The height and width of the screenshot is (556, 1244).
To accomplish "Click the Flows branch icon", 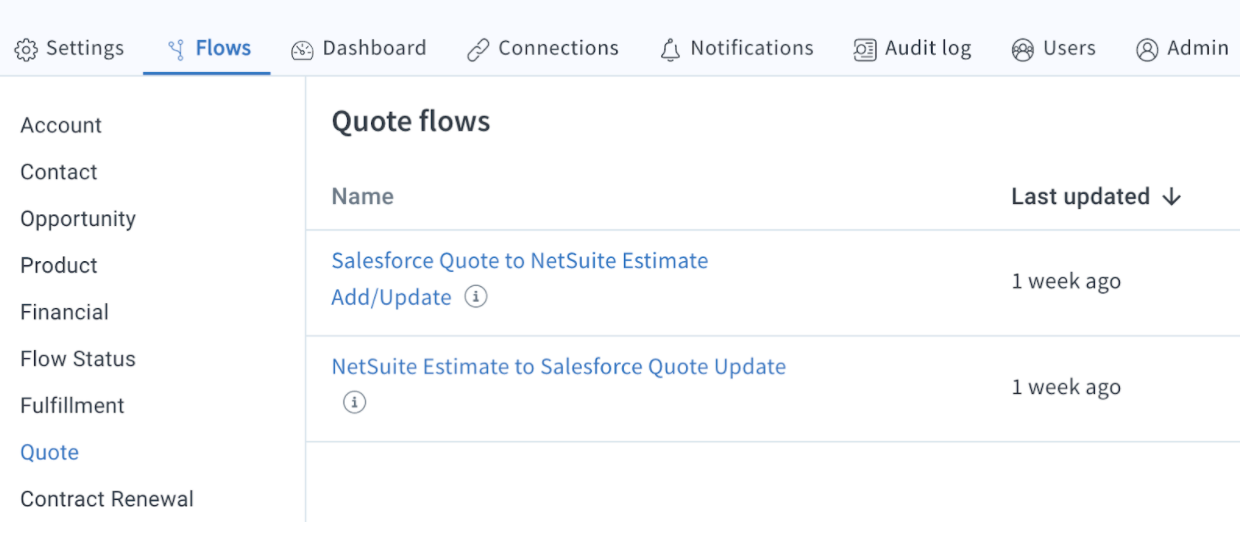I will coord(177,50).
